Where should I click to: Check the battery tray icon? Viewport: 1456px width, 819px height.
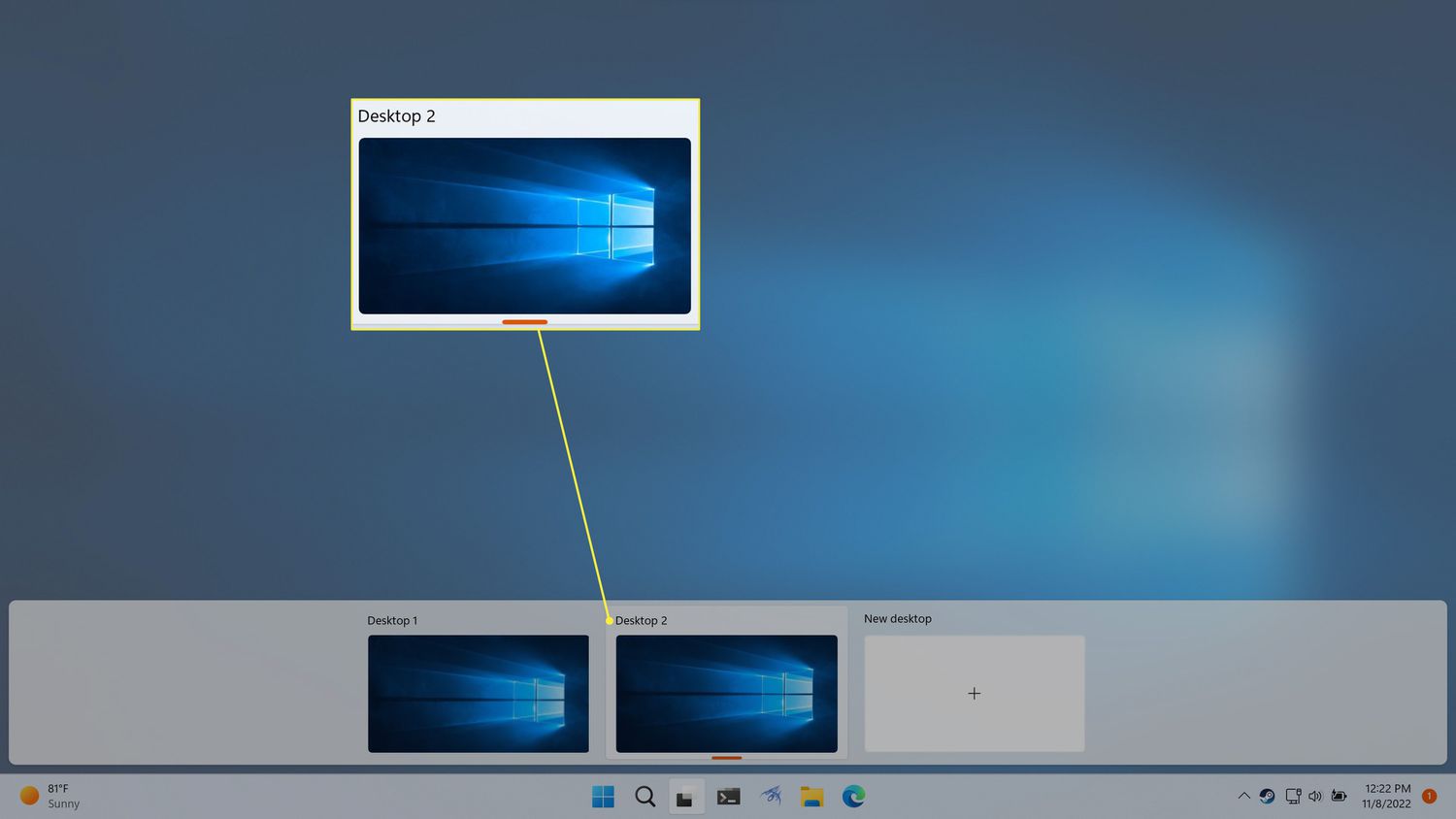tap(1340, 796)
